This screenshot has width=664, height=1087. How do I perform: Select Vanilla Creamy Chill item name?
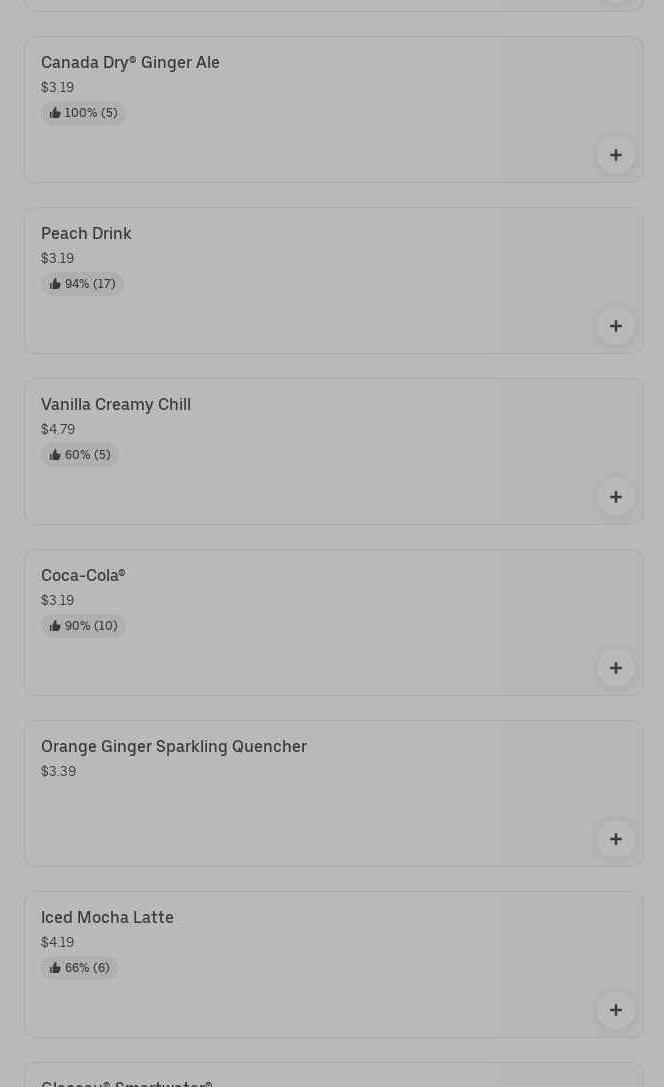116,404
